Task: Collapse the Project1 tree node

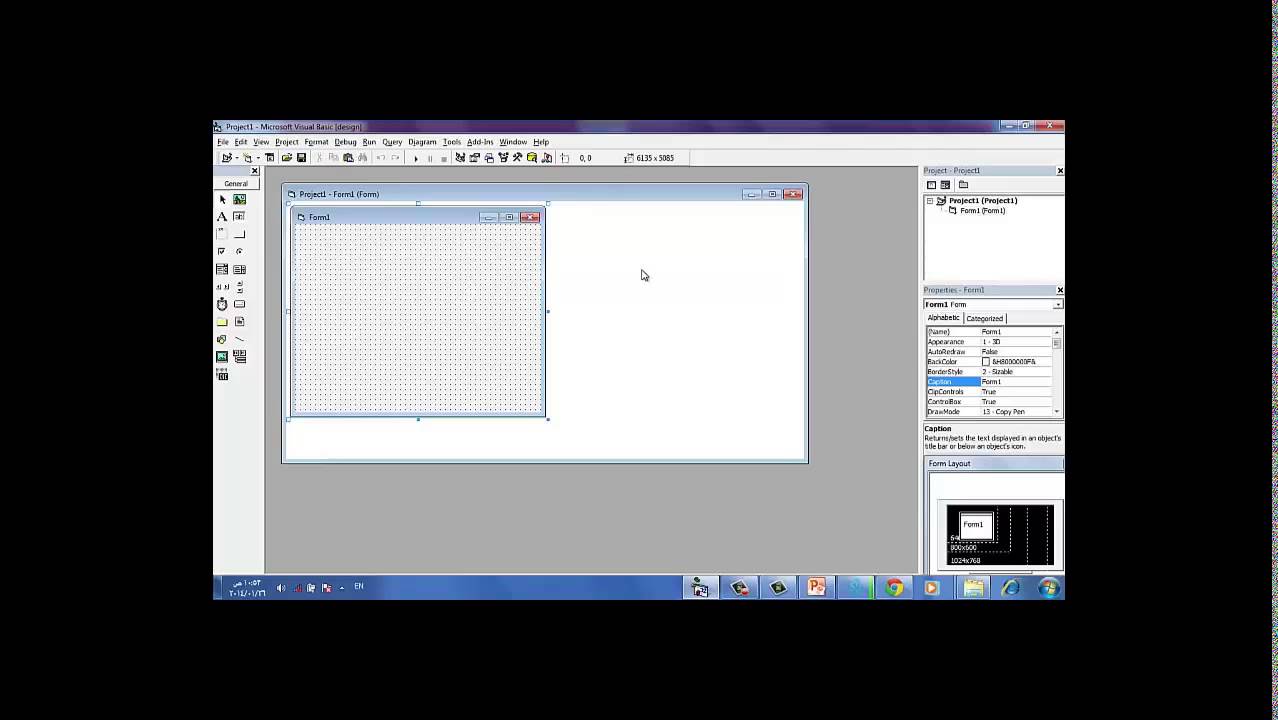Action: click(x=930, y=201)
